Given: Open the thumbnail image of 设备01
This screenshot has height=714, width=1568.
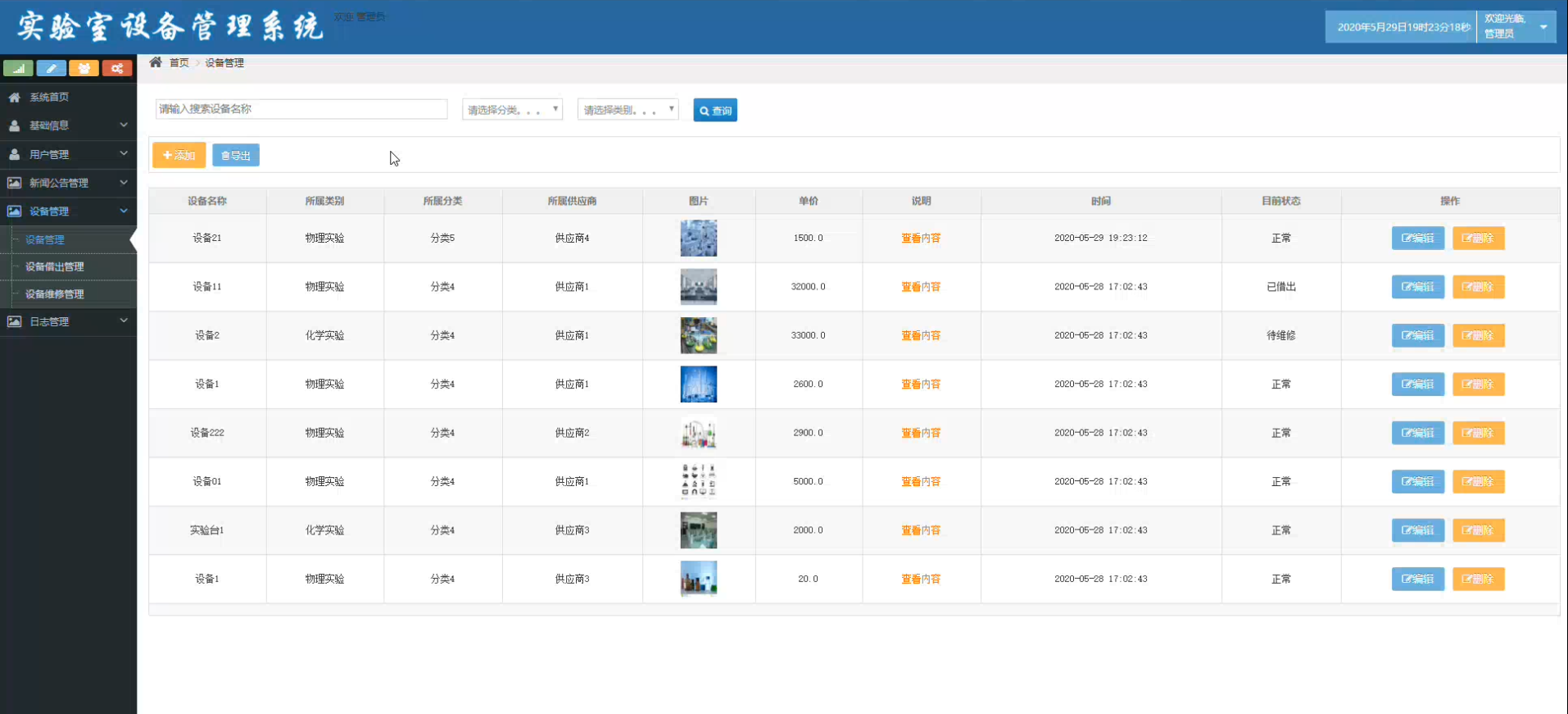Looking at the screenshot, I should click(699, 481).
